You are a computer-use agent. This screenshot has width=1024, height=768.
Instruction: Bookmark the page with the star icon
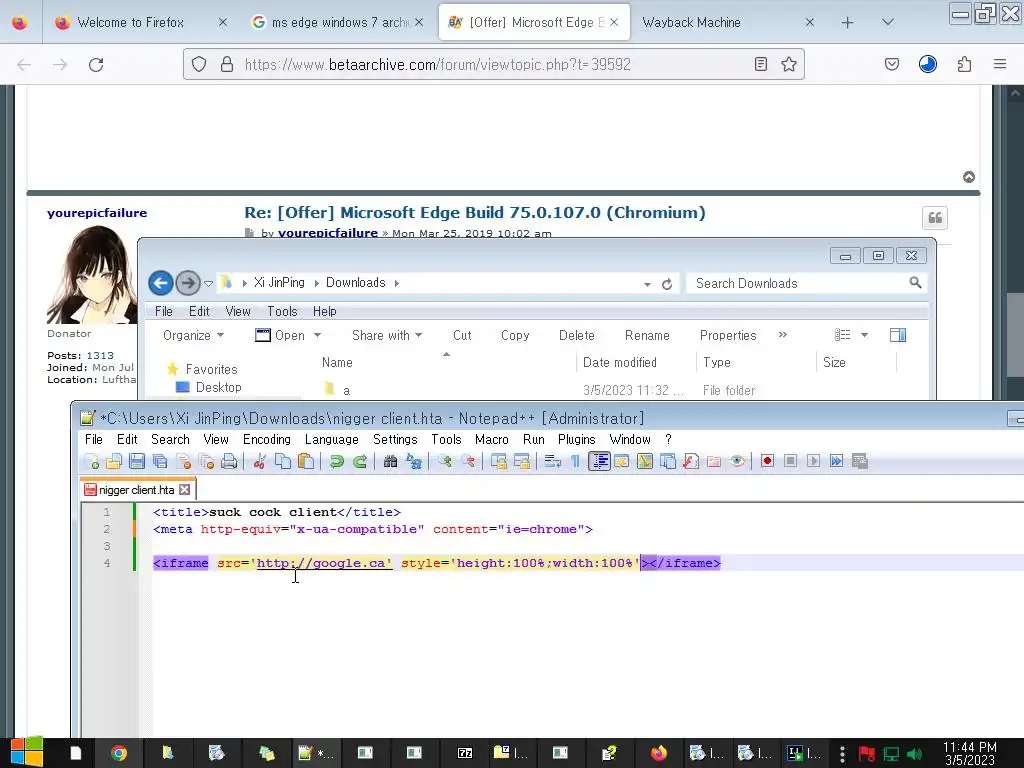(789, 64)
